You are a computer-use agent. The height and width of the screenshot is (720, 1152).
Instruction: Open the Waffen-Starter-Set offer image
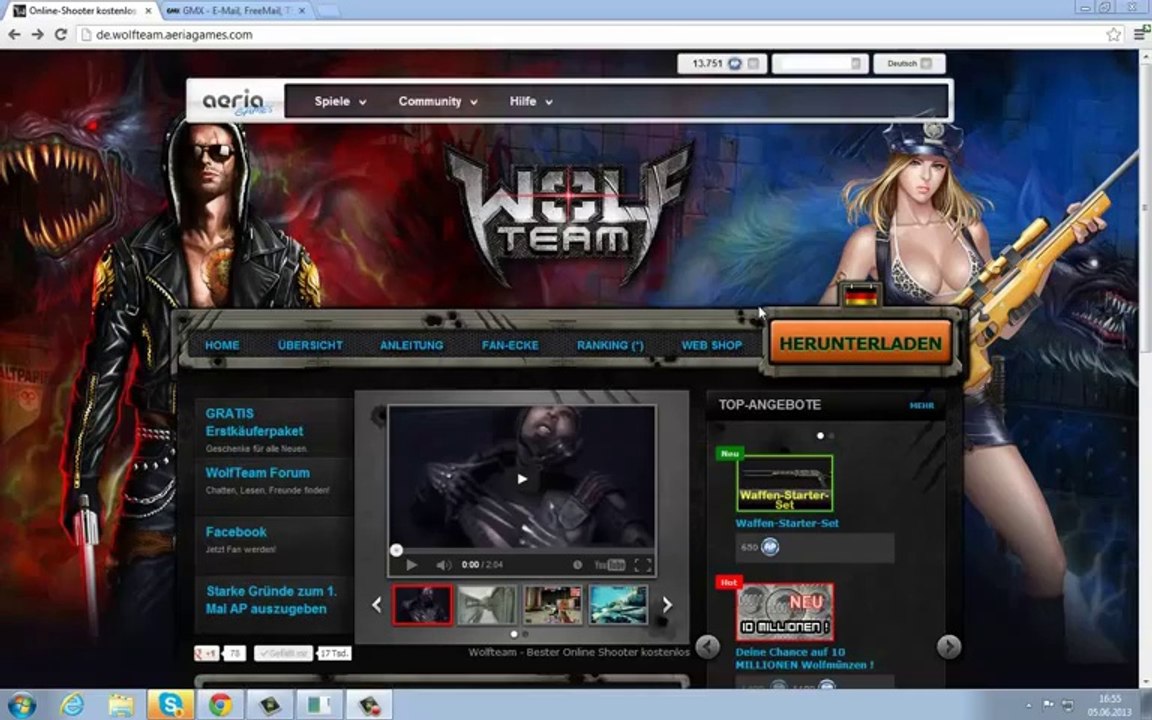pyautogui.click(x=785, y=483)
